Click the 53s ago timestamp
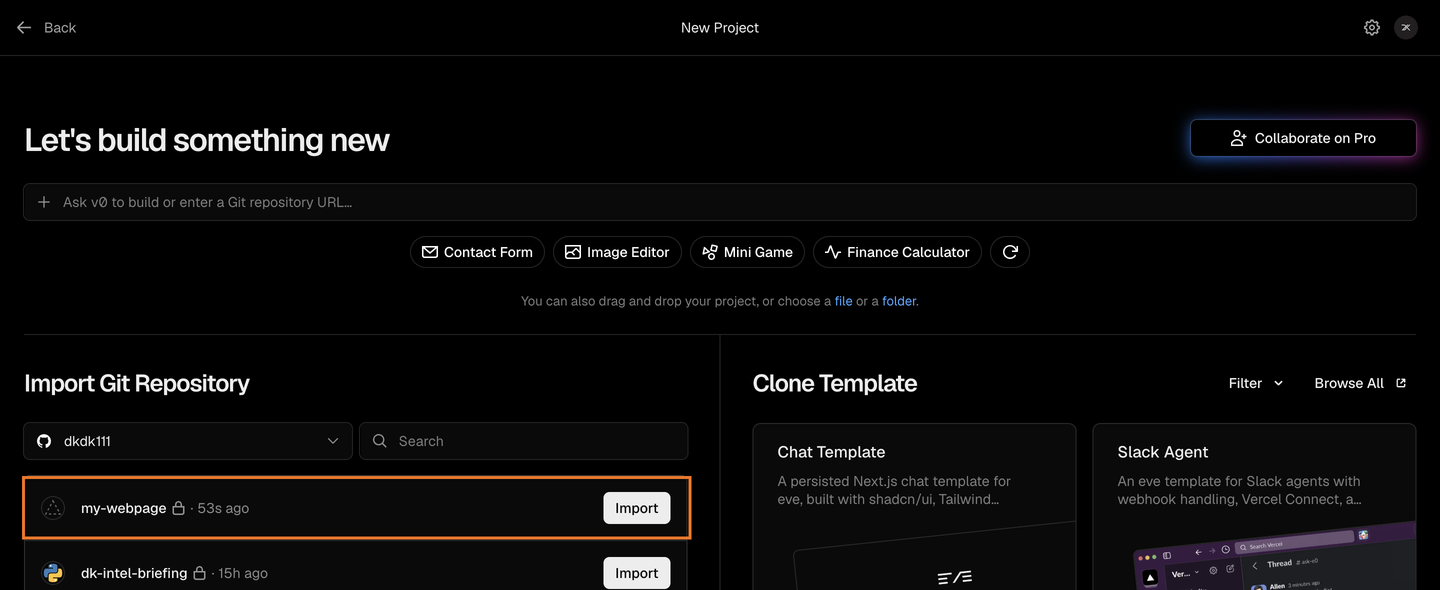Viewport: 1440px width, 590px height. click(223, 508)
